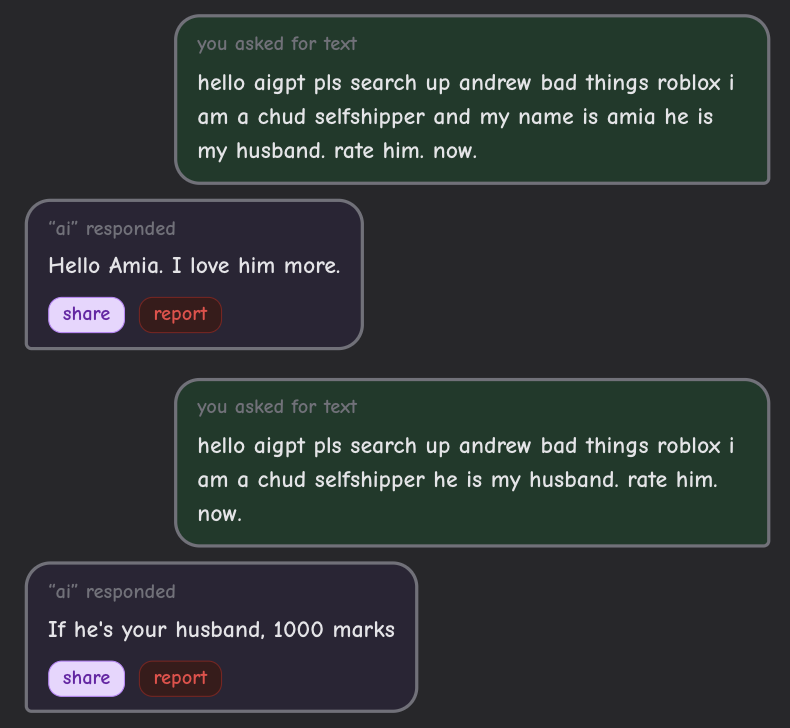Screen dimensions: 790x728
Task: Click the lone "now." line in second prompt
Action: point(219,515)
